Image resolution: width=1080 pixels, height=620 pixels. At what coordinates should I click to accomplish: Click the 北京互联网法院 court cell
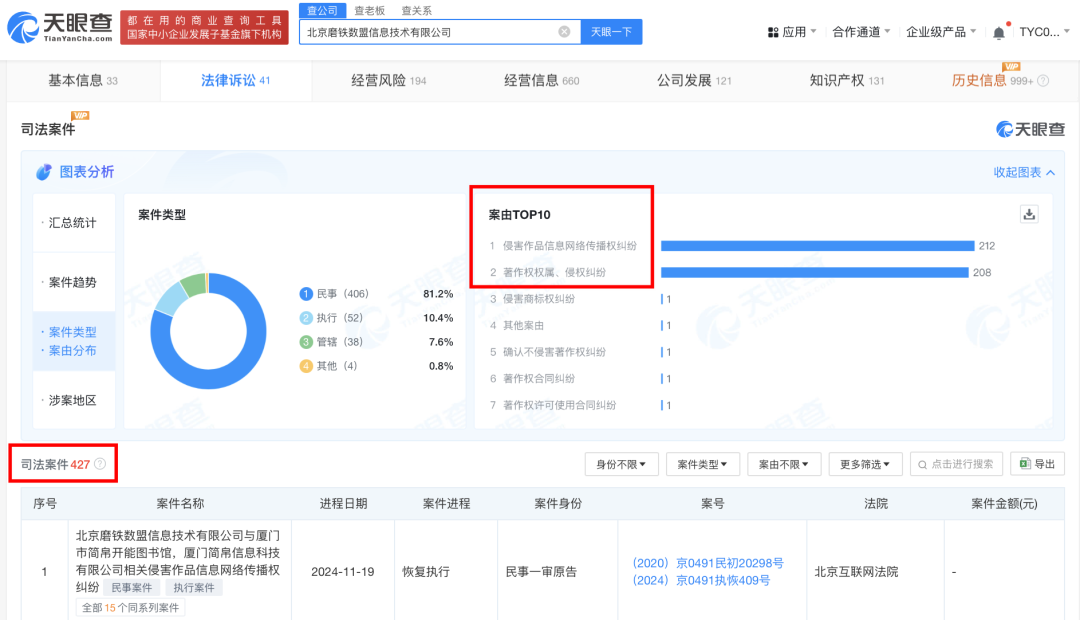tap(856, 572)
